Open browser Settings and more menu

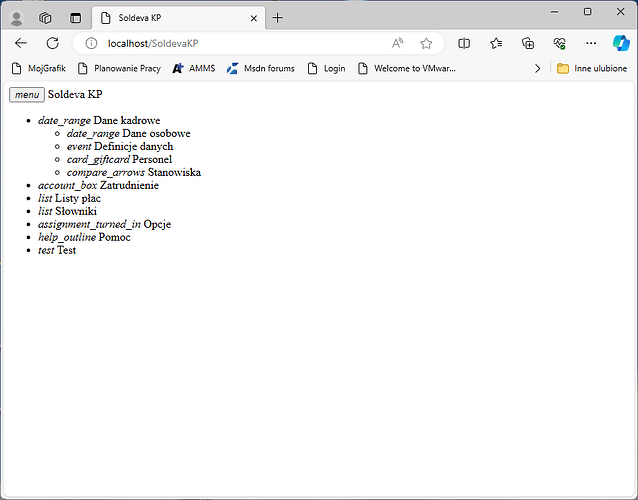pos(591,43)
